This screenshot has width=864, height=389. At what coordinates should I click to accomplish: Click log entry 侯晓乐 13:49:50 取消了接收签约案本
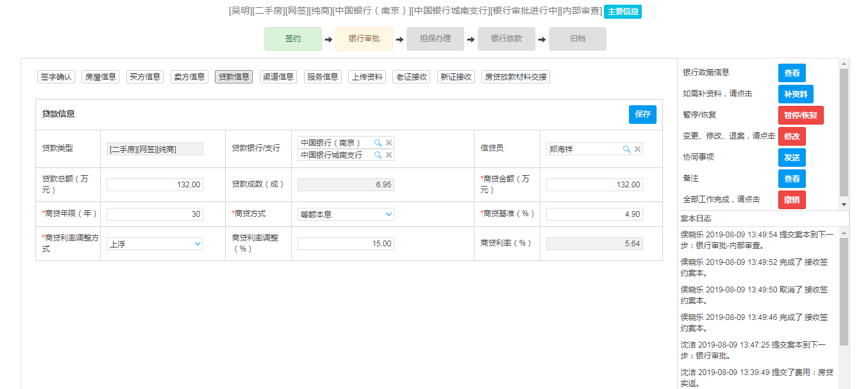coord(753,295)
